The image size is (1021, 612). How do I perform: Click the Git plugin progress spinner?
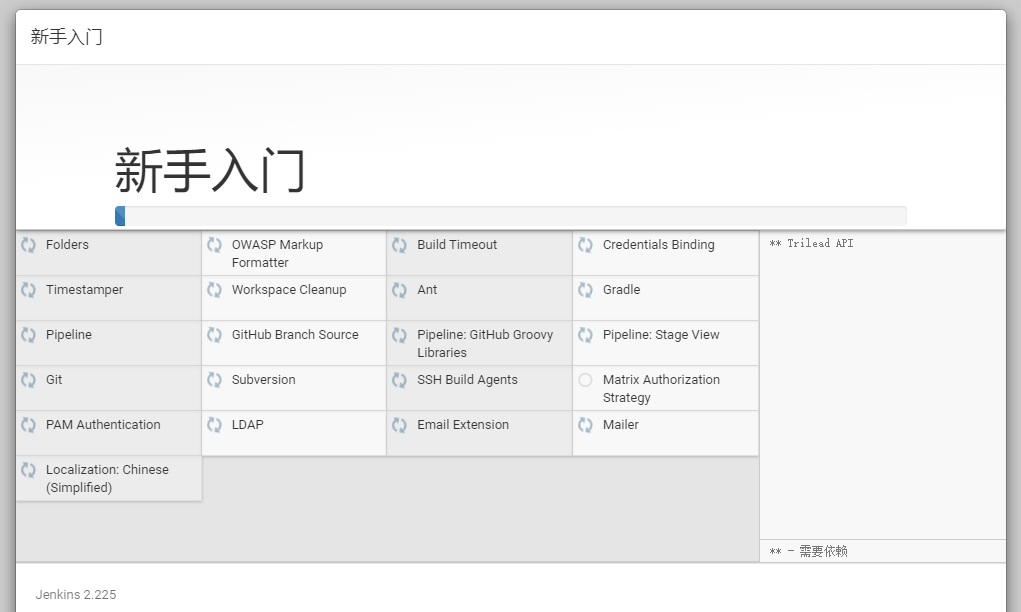pos(27,379)
